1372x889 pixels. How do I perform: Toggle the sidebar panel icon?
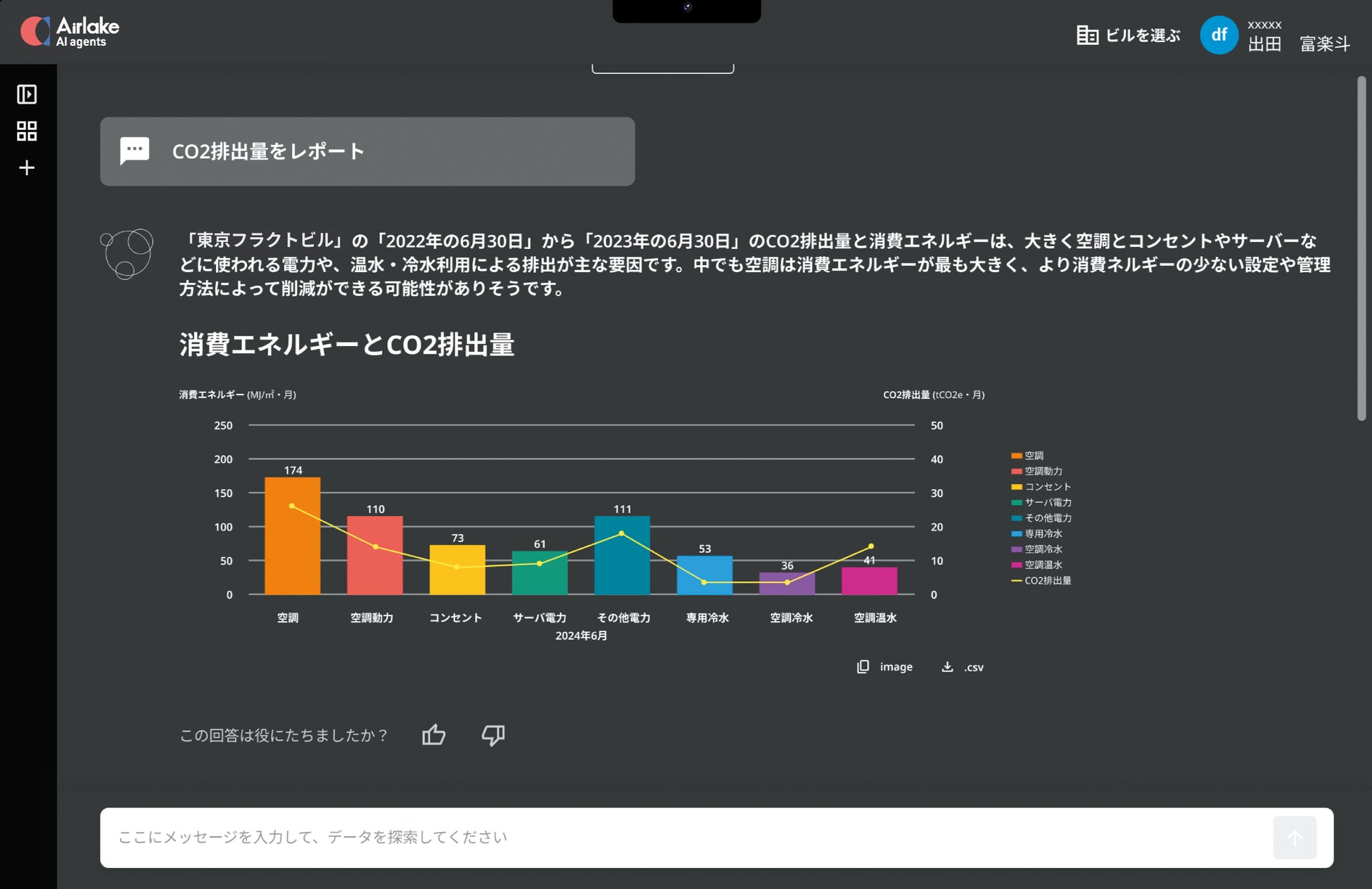click(27, 94)
